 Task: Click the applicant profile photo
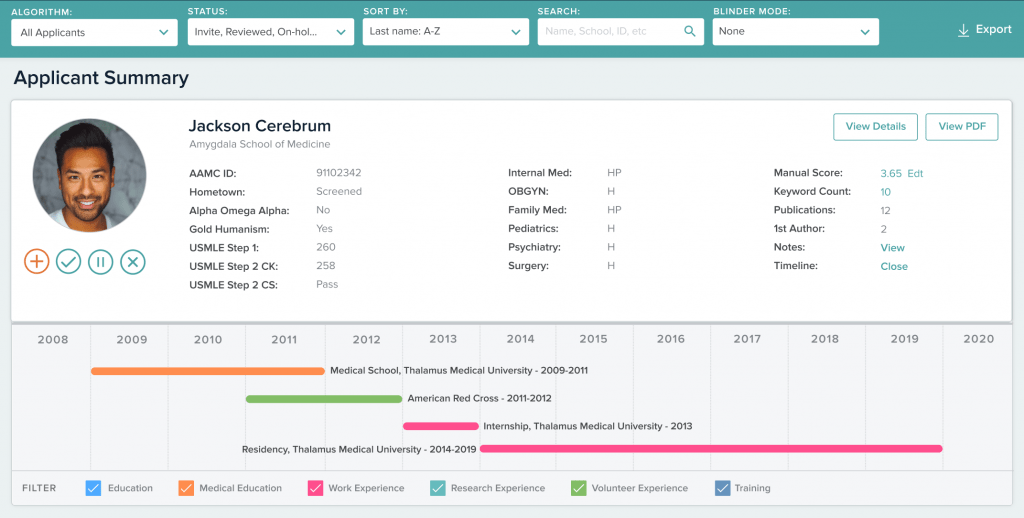(89, 176)
